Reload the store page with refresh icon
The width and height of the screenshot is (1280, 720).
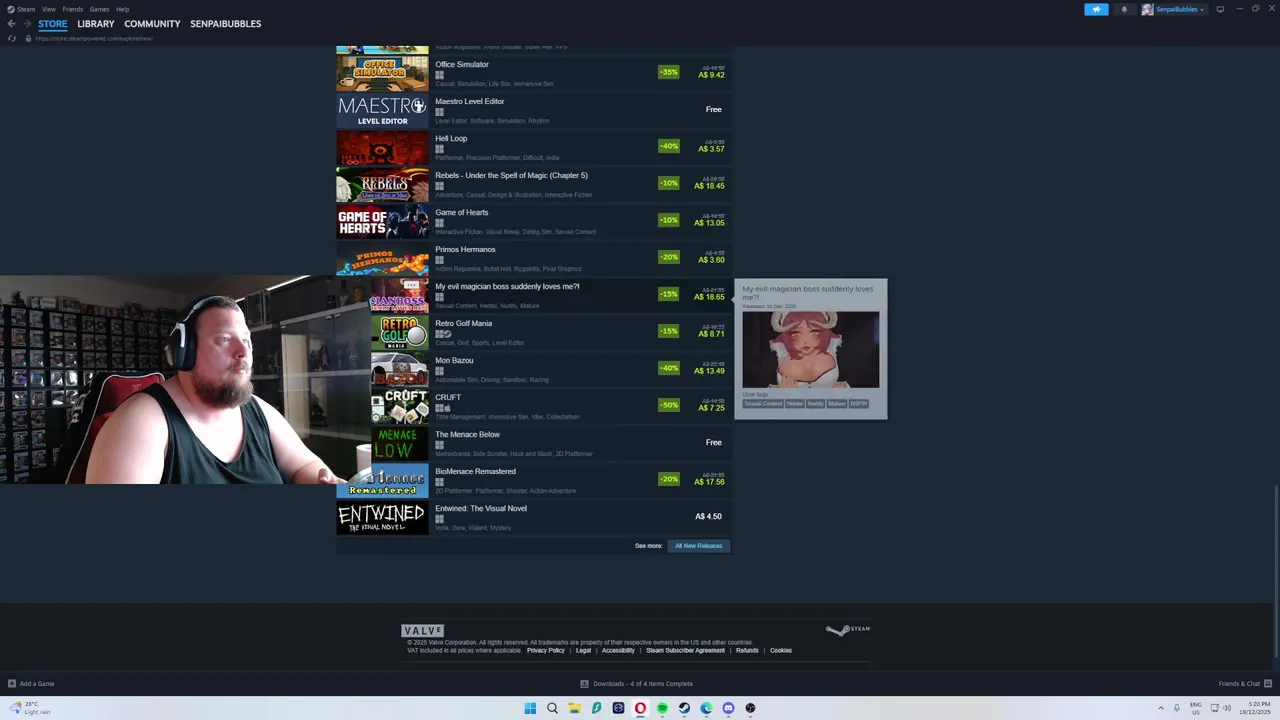12,38
